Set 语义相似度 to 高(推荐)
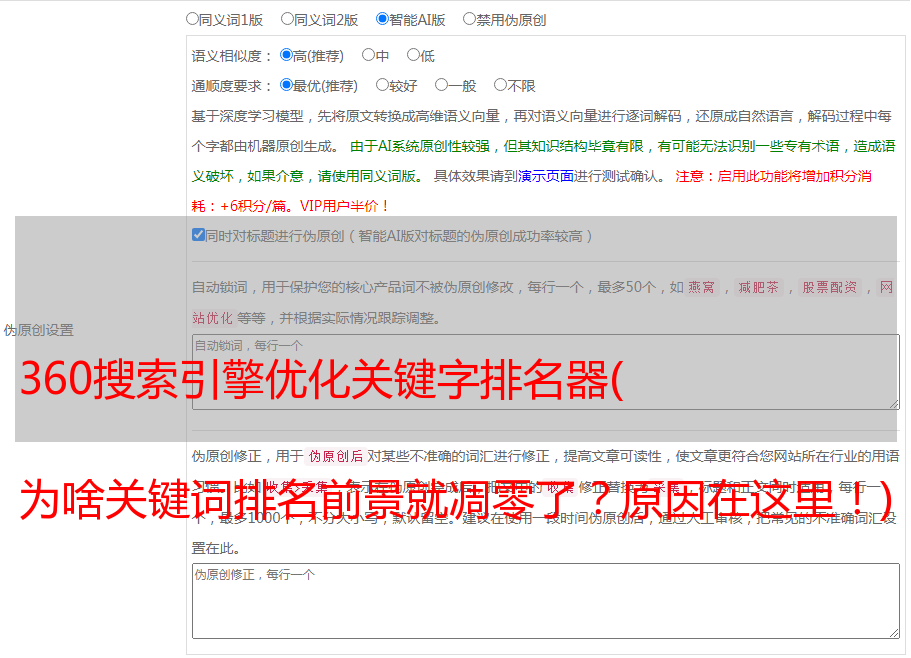The width and height of the screenshot is (911, 658). point(286,55)
